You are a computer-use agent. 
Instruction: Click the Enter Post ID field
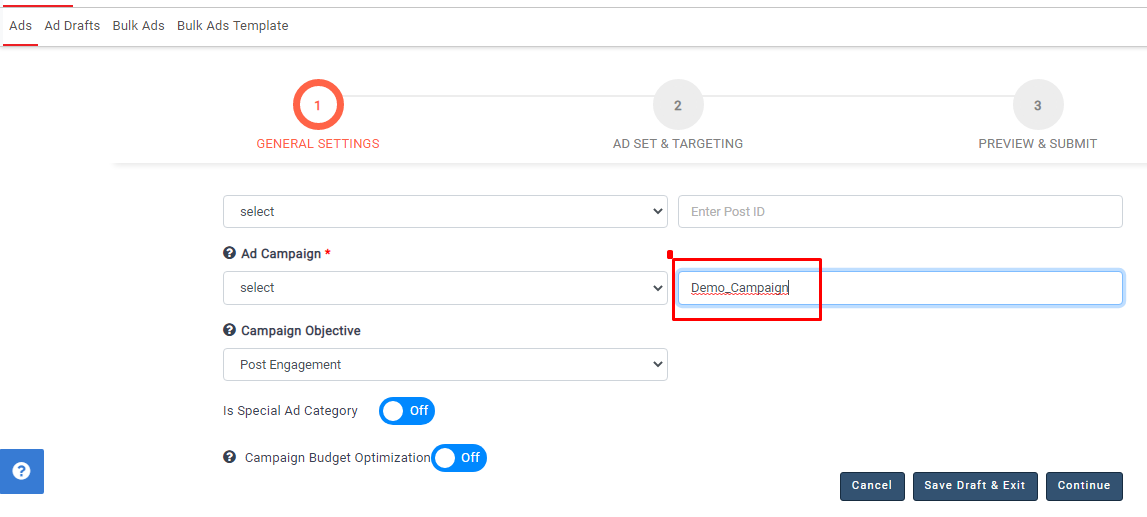pyautogui.click(x=900, y=212)
